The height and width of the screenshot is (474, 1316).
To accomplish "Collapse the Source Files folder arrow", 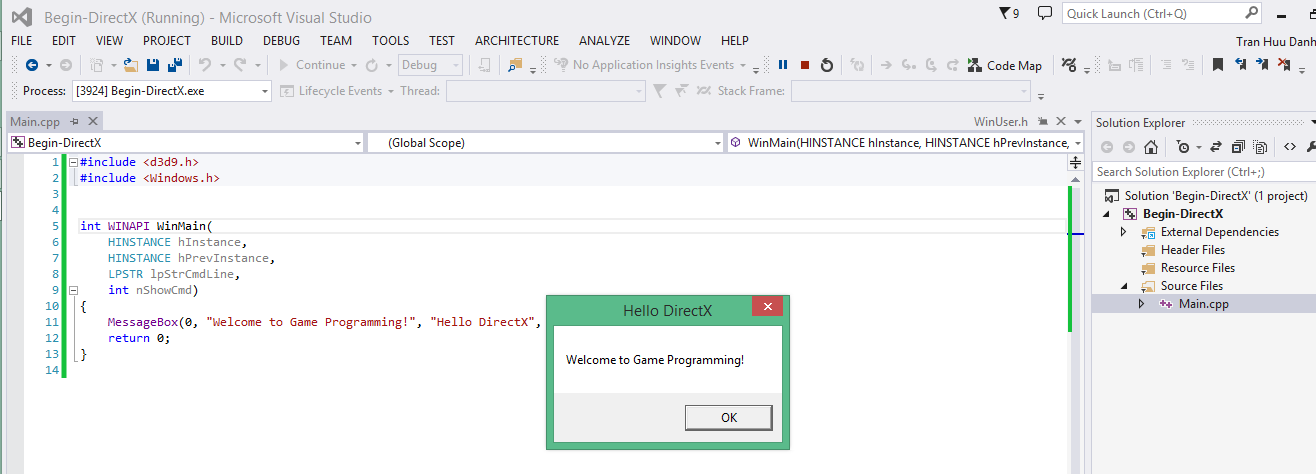I will click(x=1123, y=286).
